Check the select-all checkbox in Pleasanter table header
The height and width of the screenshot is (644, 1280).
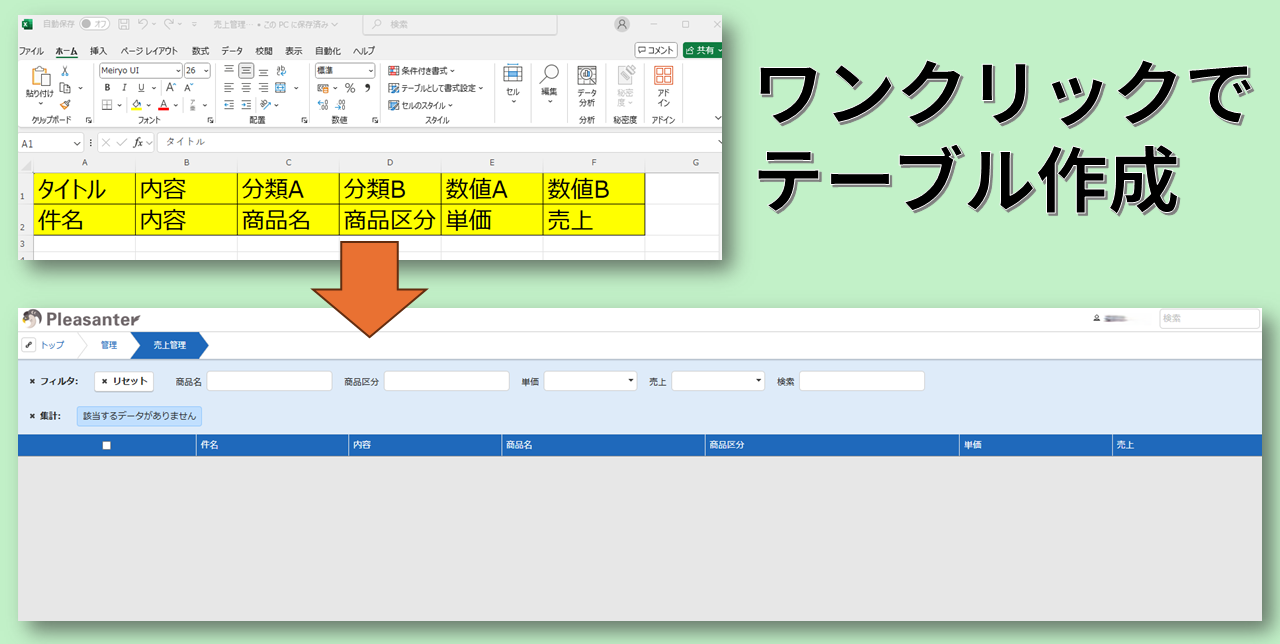107,445
